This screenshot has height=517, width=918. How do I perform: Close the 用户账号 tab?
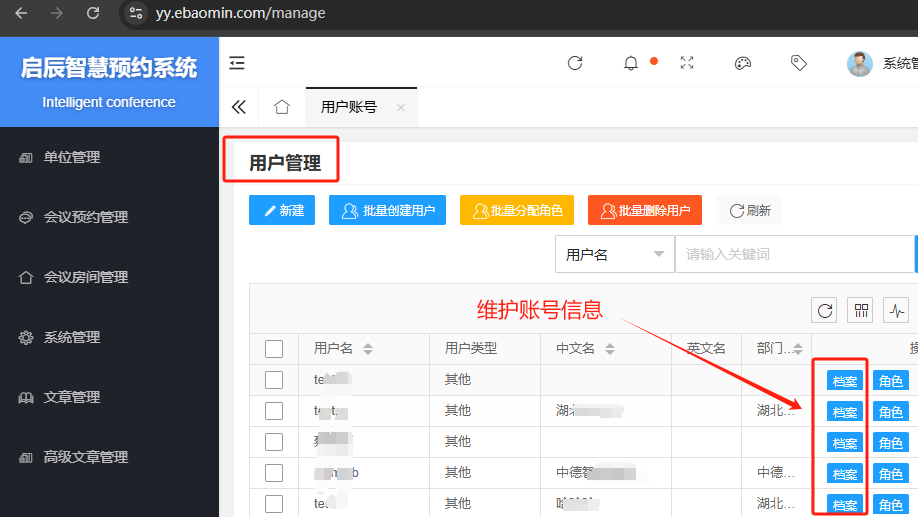[x=401, y=107]
